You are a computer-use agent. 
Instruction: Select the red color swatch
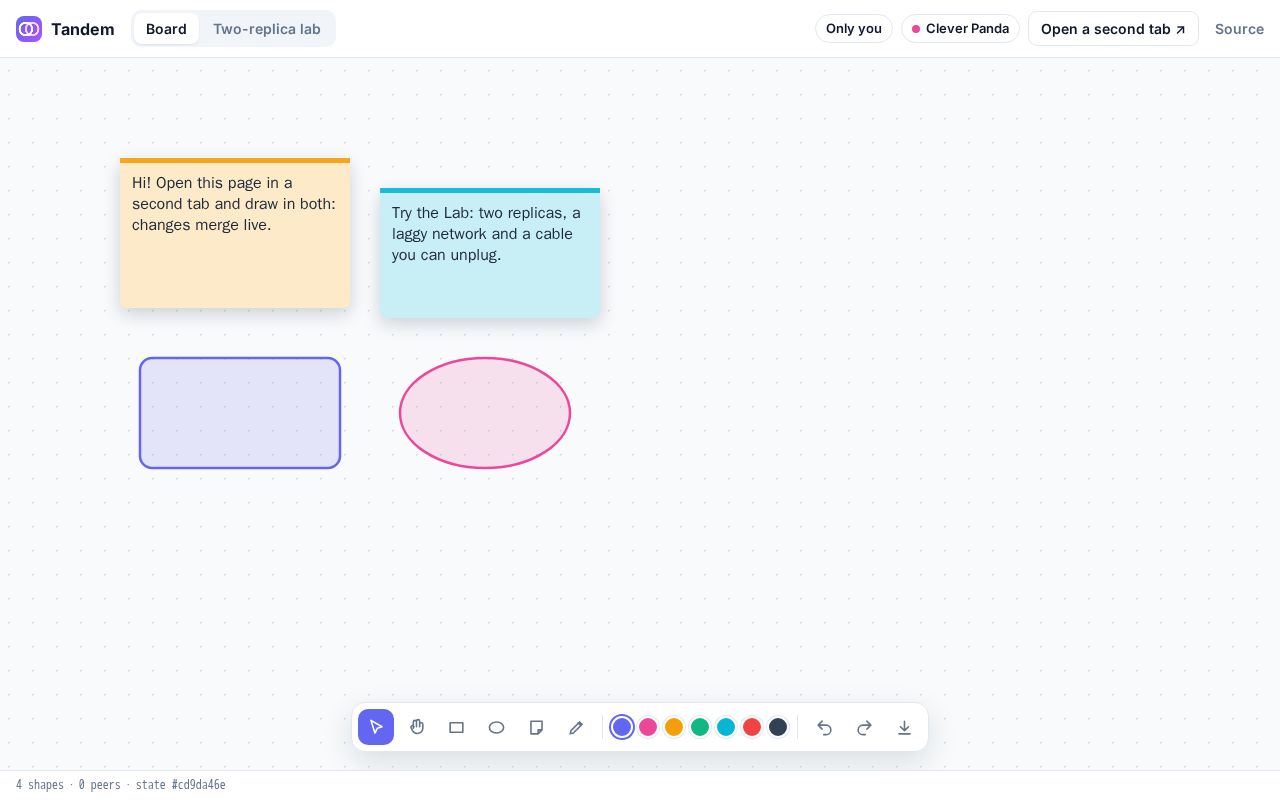coord(752,727)
